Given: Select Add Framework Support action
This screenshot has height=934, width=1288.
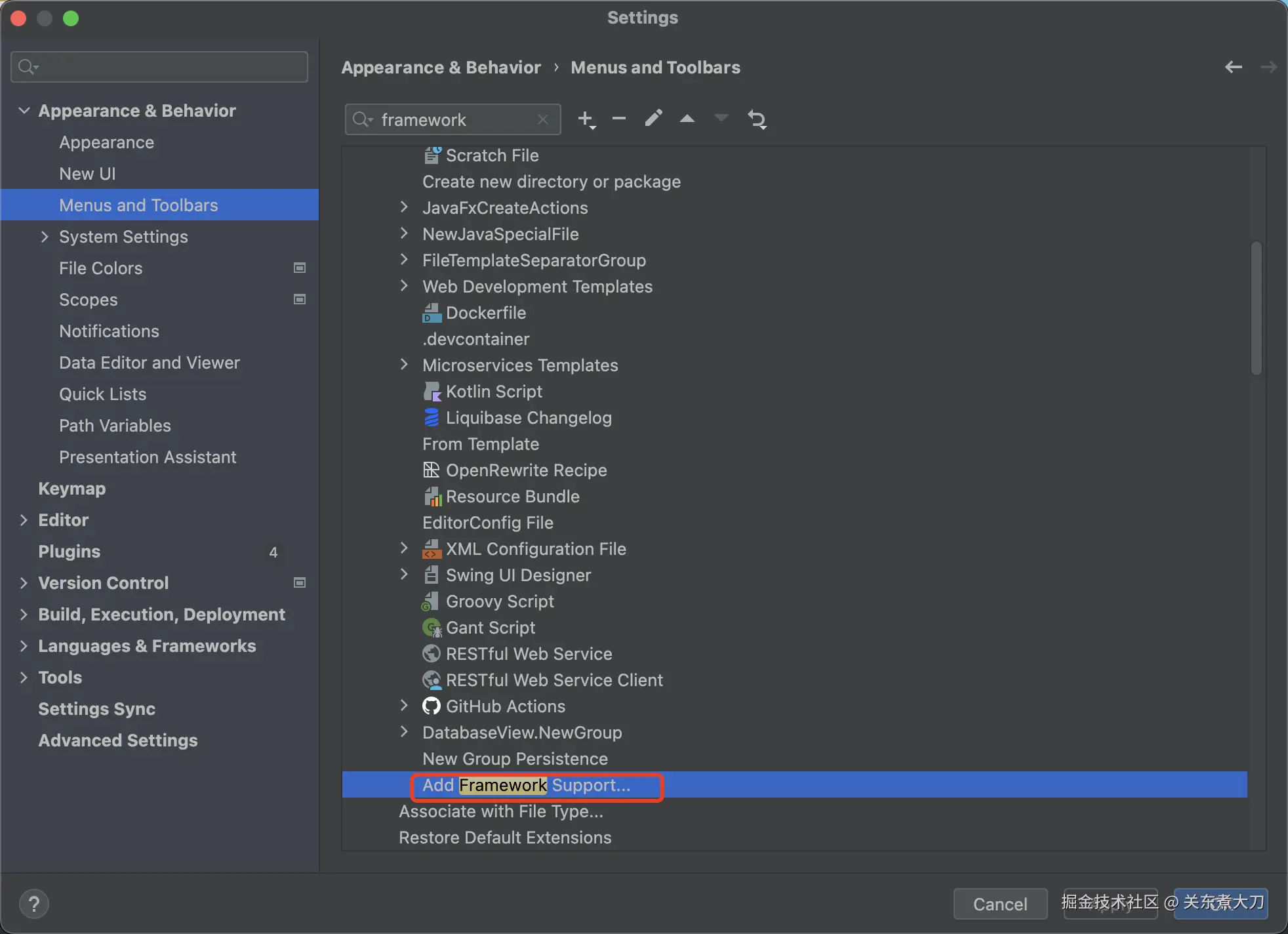Looking at the screenshot, I should click(x=526, y=785).
